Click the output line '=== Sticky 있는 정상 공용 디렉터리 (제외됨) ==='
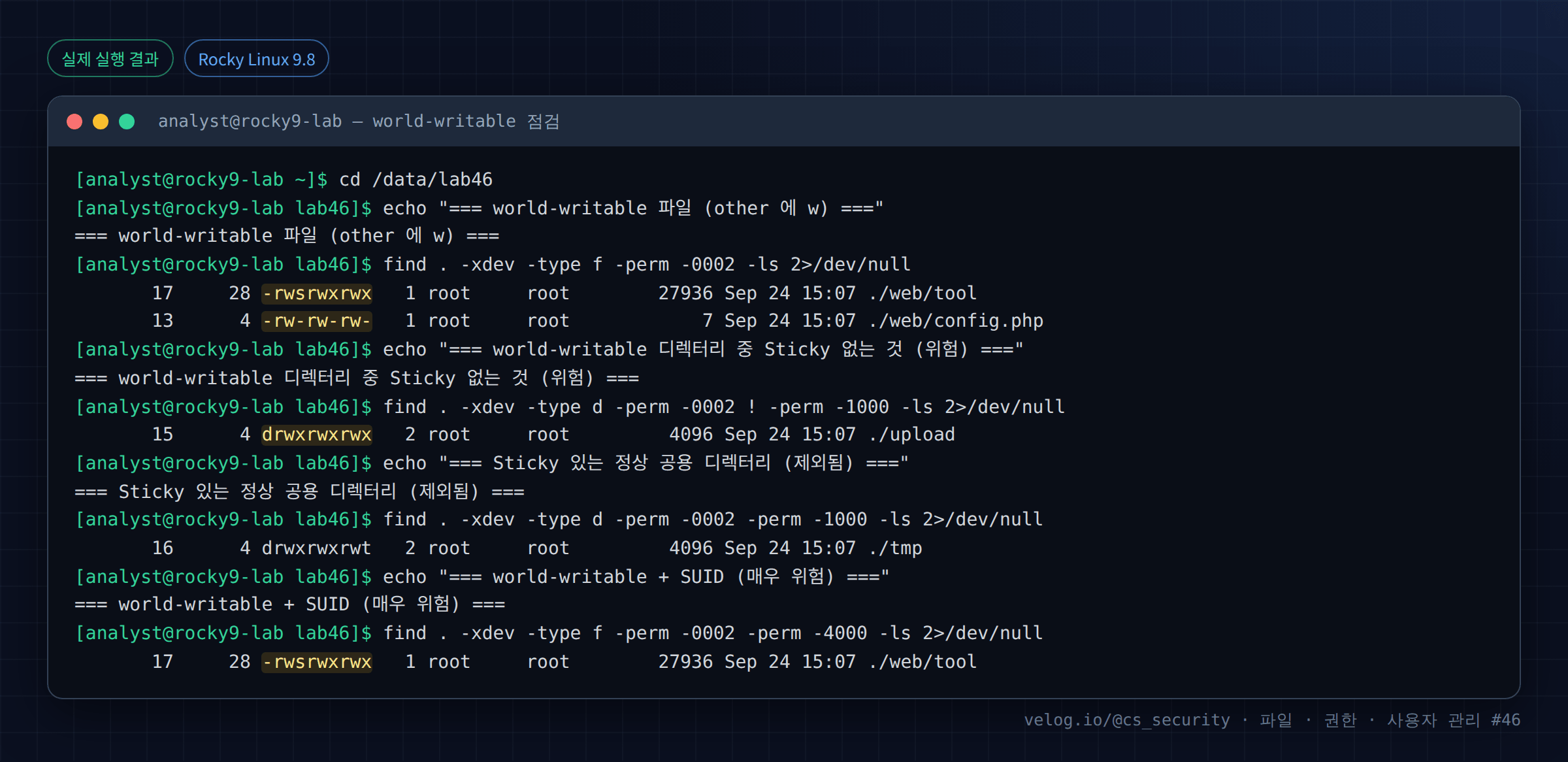This screenshot has width=1568, height=762. (300, 491)
